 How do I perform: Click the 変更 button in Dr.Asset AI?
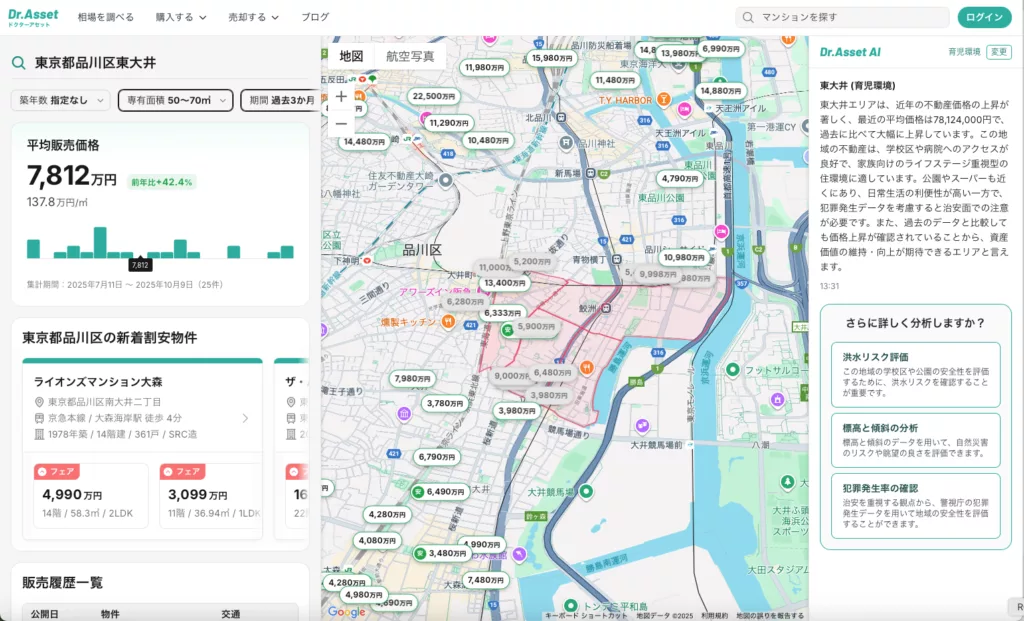pos(998,52)
